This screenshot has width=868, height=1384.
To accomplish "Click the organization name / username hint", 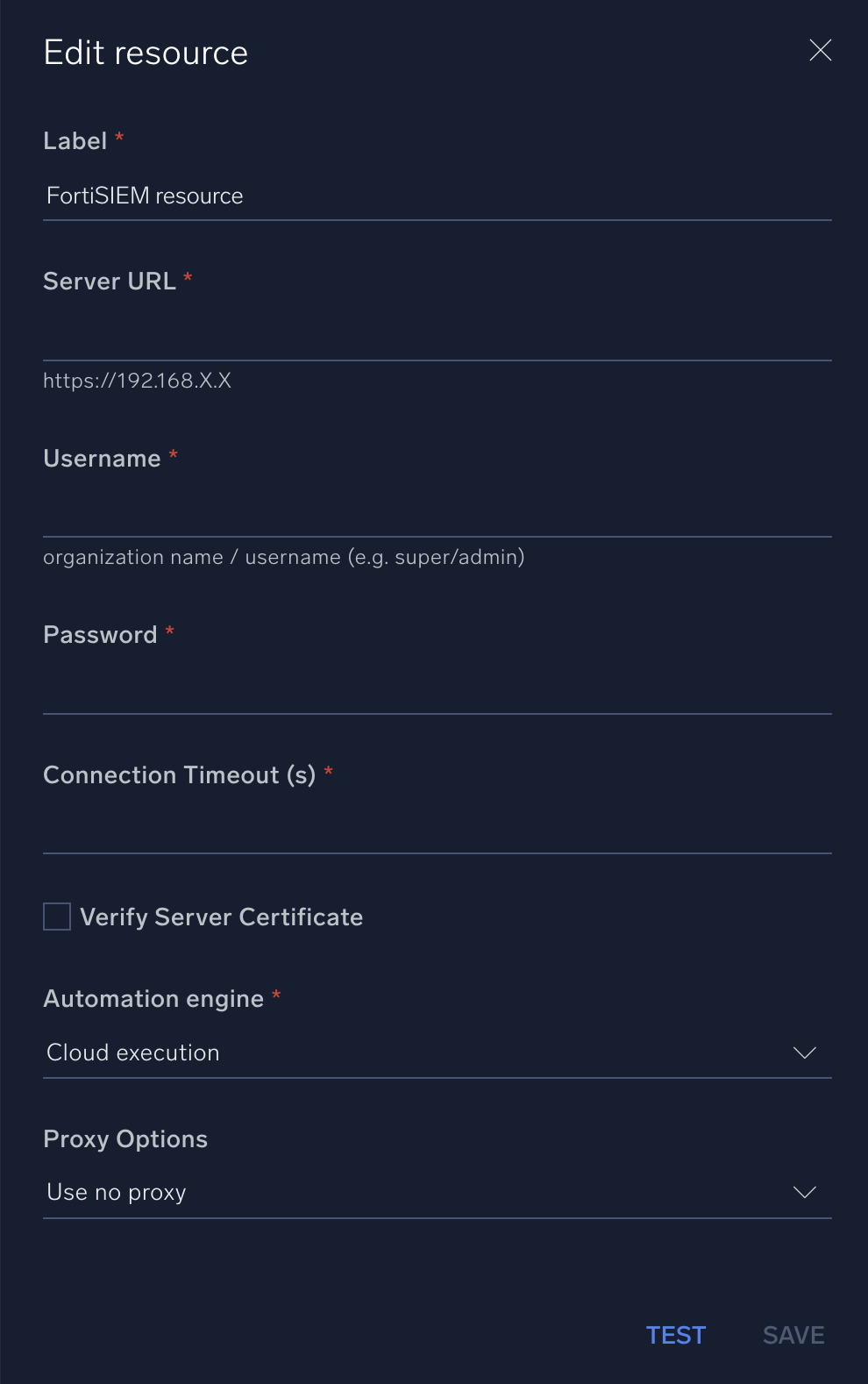I will 283,557.
